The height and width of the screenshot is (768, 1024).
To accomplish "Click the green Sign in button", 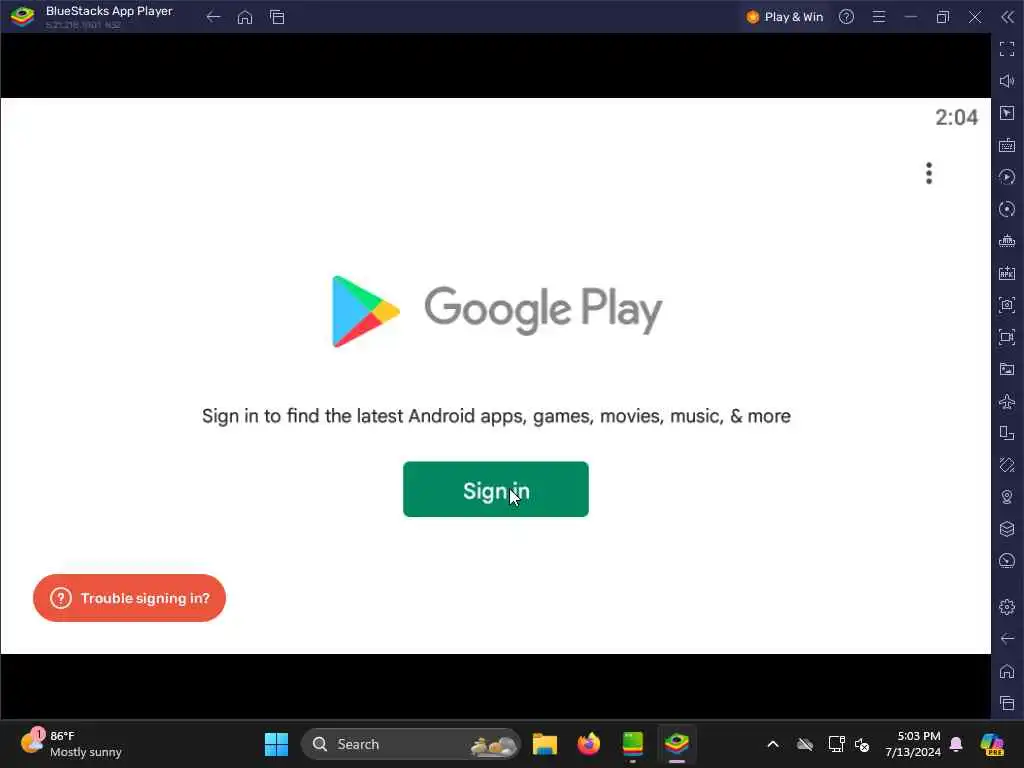I will coord(496,489).
